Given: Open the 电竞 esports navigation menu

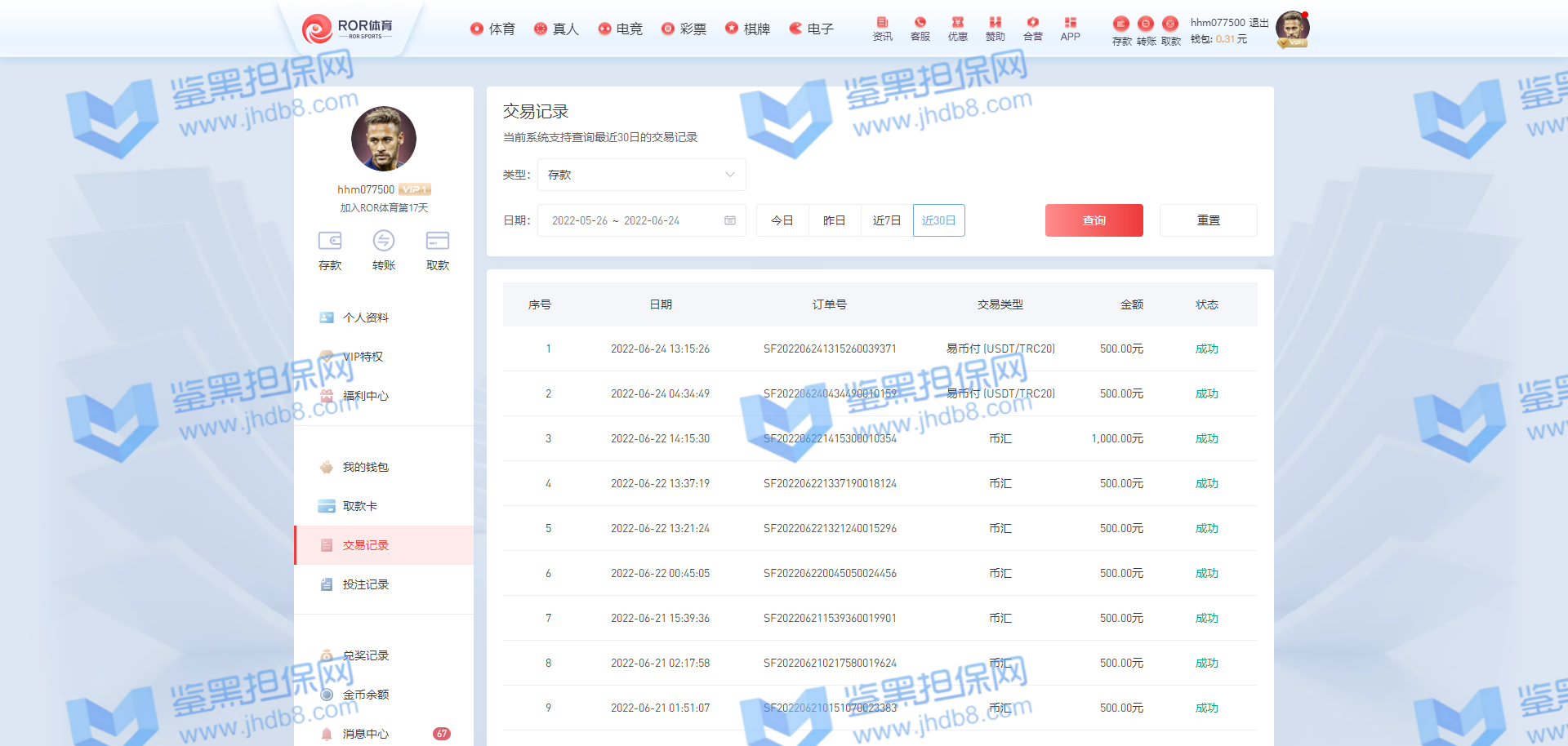Looking at the screenshot, I should [x=620, y=29].
